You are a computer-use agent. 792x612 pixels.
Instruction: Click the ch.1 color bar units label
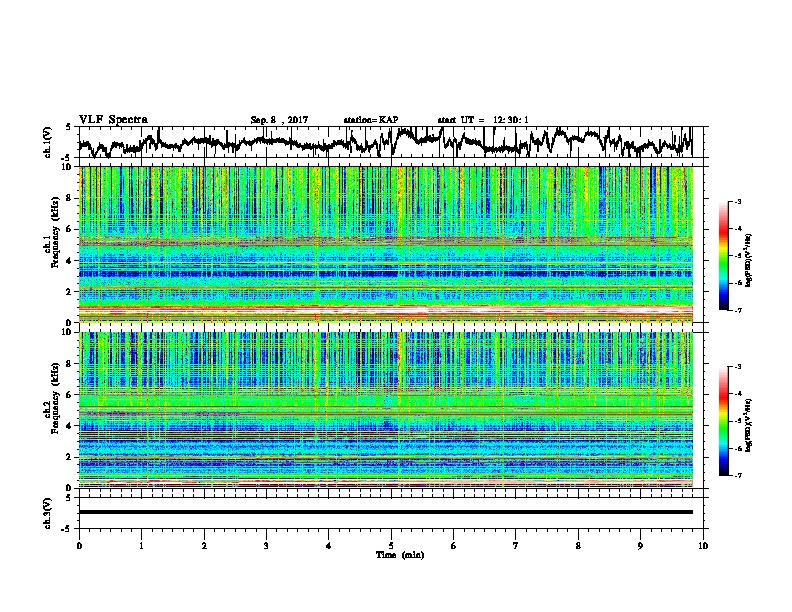749,260
